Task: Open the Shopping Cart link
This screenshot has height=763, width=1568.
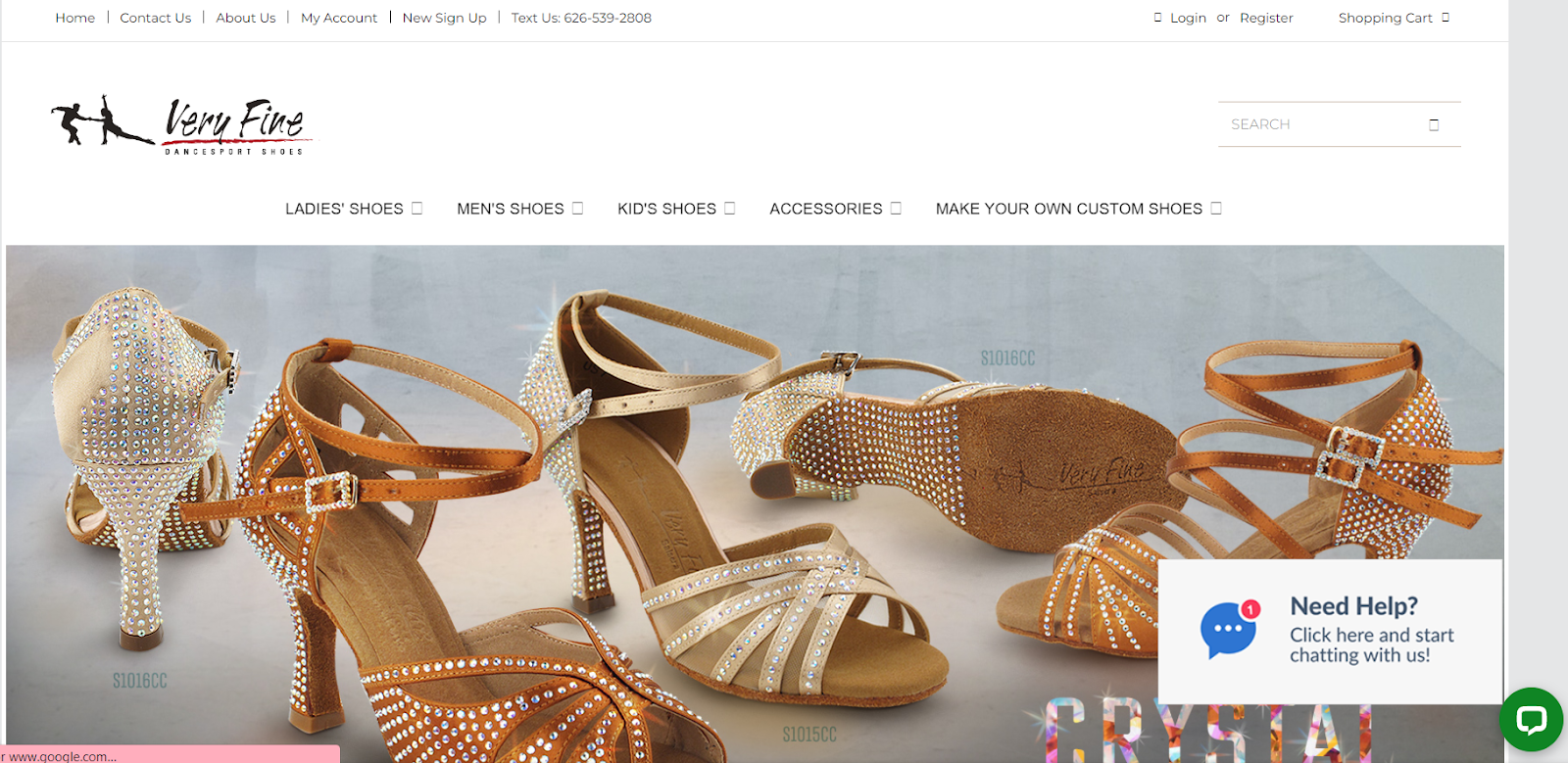Action: tap(1386, 18)
